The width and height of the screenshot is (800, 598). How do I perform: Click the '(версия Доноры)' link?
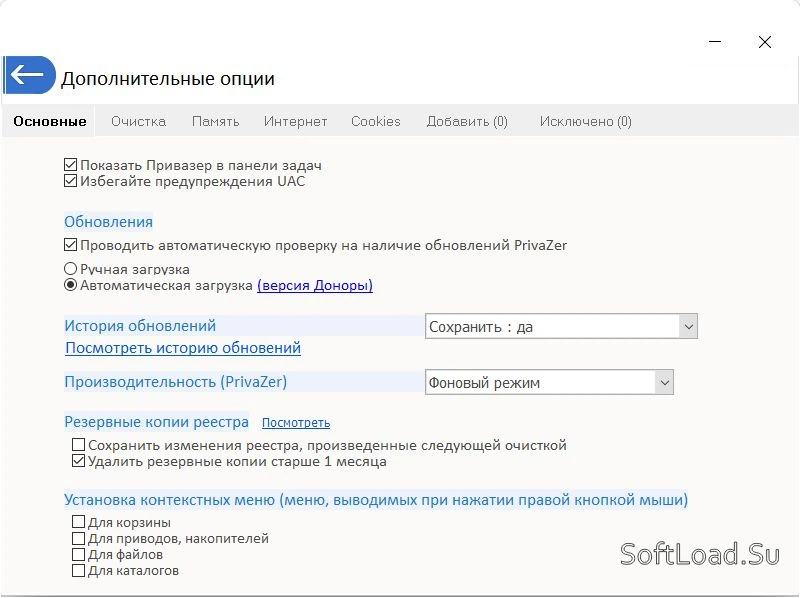[315, 285]
